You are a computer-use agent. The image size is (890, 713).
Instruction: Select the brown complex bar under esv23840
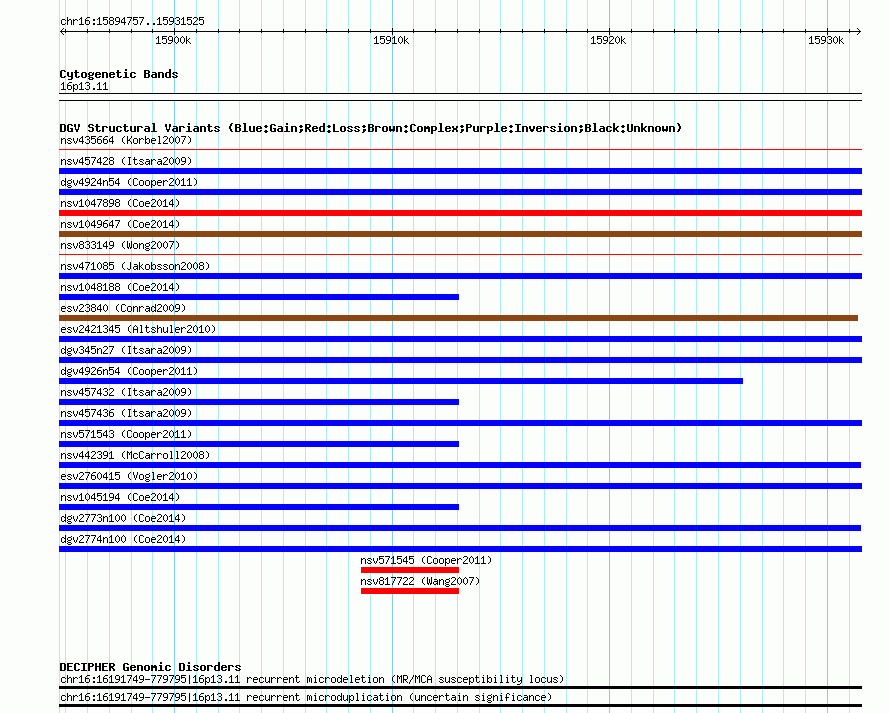click(x=459, y=318)
